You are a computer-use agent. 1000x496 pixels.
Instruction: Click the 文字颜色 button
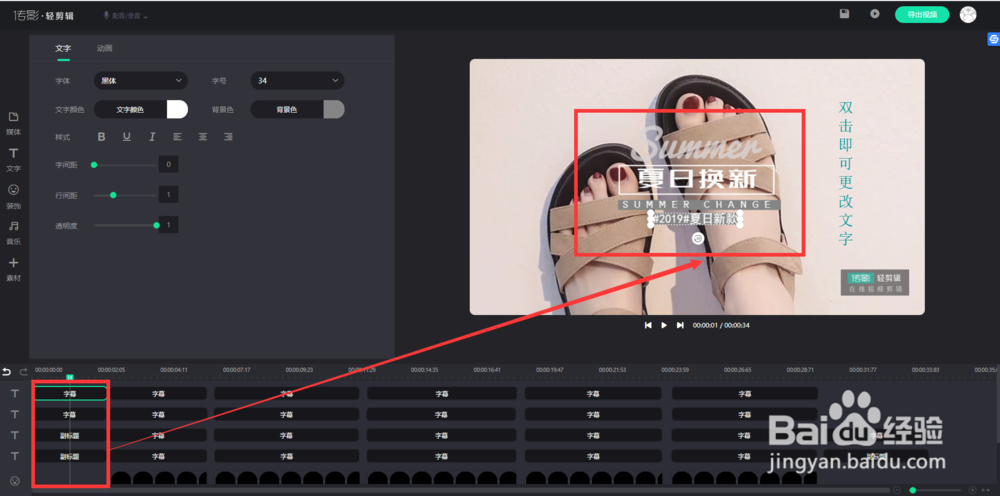(x=130, y=110)
